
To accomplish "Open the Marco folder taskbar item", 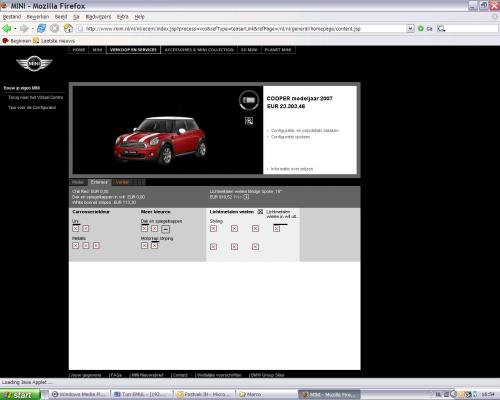I will [x=267, y=394].
